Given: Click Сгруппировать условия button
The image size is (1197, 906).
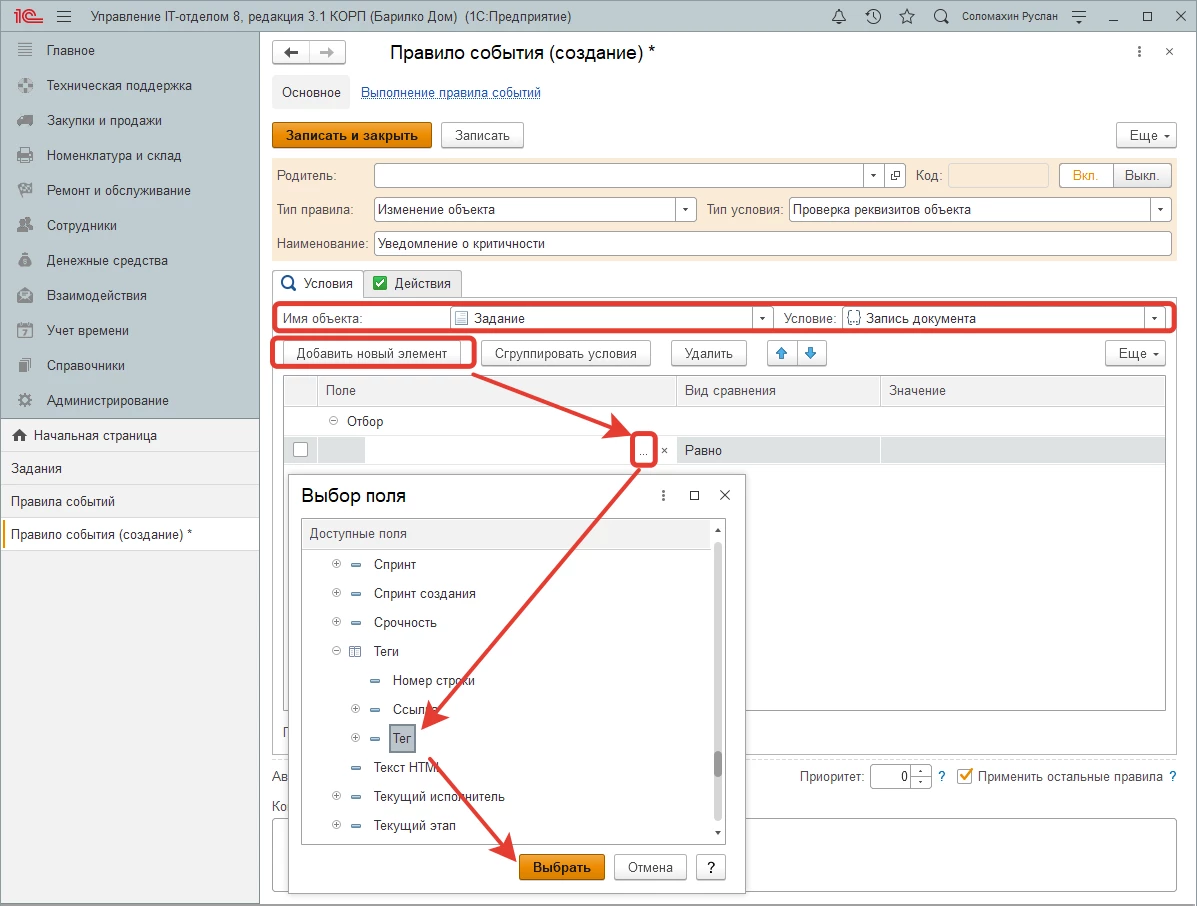Looking at the screenshot, I should pos(566,353).
